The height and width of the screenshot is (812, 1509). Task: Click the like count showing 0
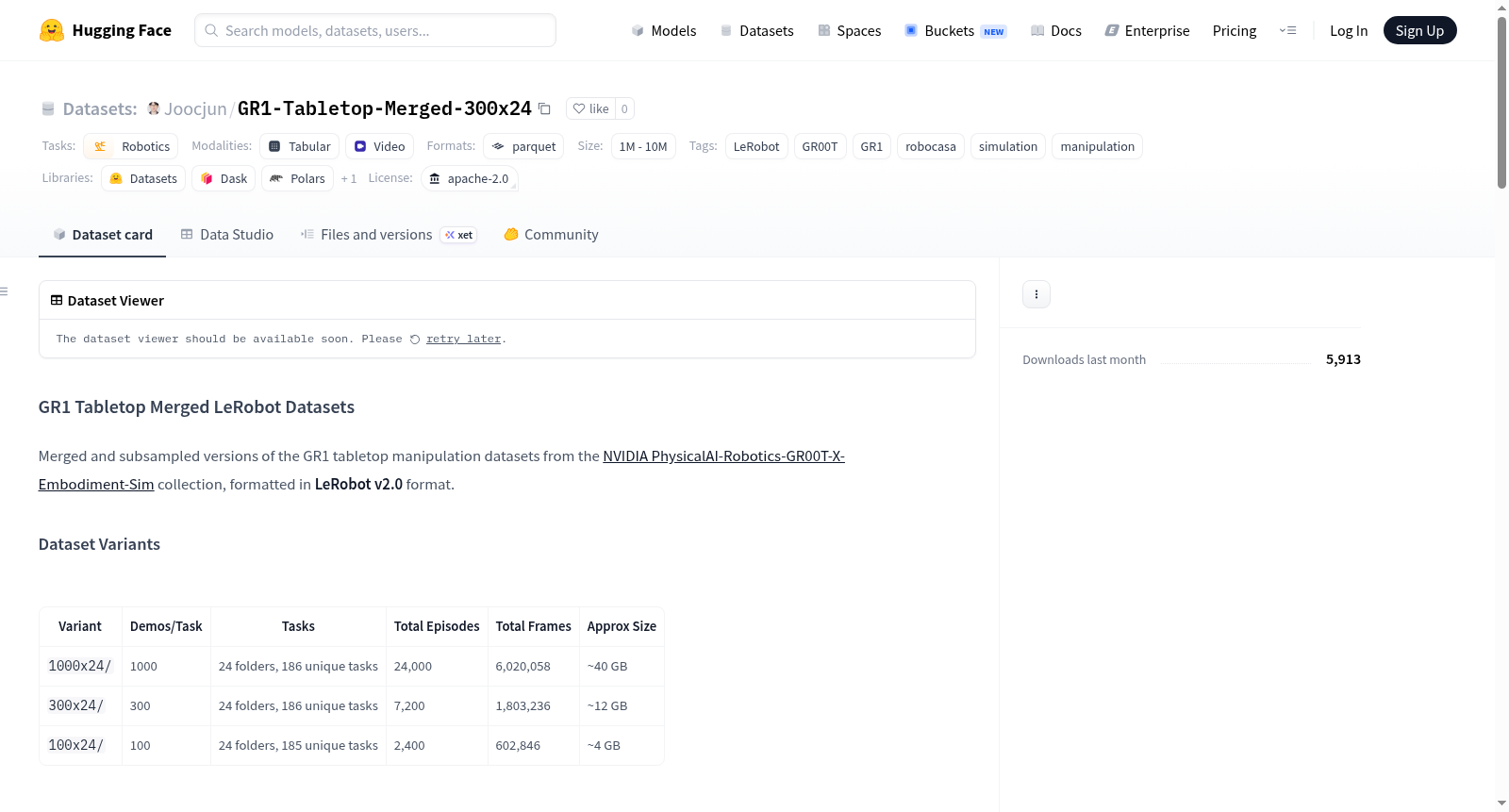click(x=624, y=108)
